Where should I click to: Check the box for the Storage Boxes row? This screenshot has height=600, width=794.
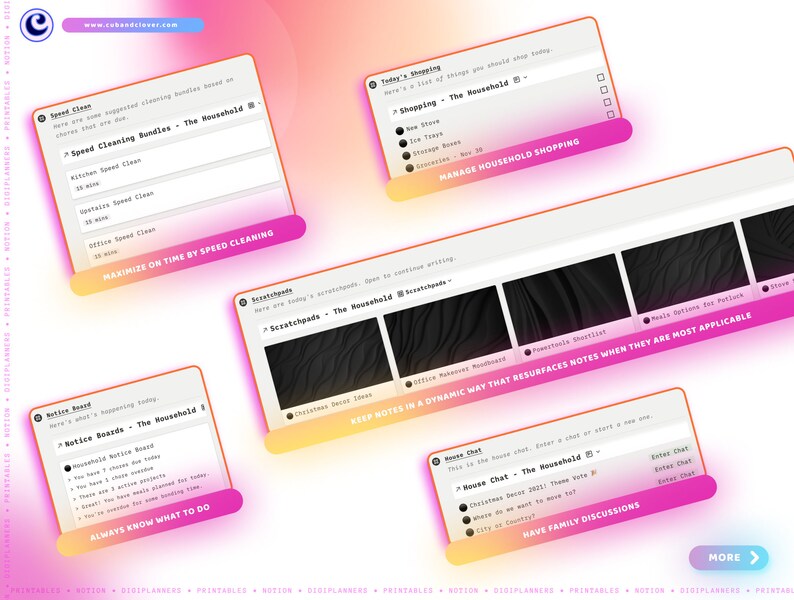pos(608,102)
